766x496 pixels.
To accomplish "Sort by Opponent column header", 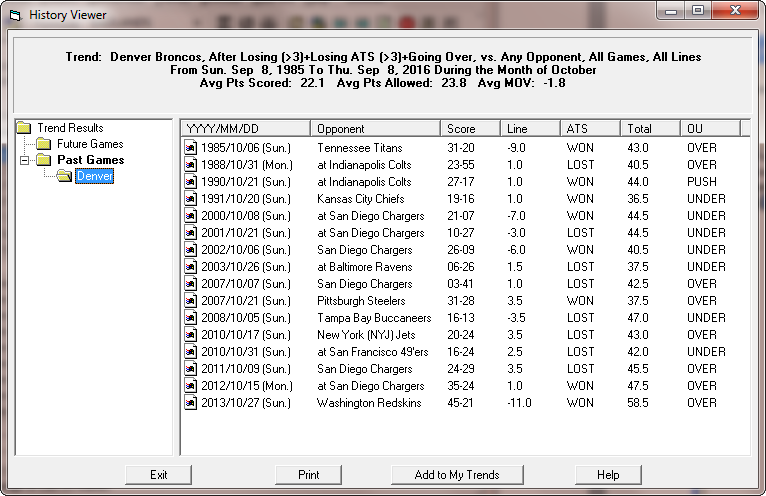I will [x=375, y=129].
